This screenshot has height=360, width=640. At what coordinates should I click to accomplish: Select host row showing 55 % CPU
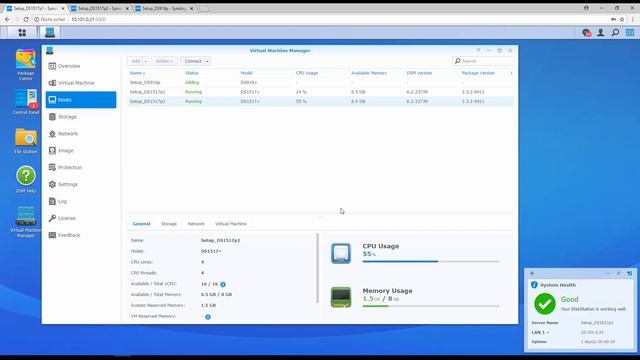coord(320,102)
